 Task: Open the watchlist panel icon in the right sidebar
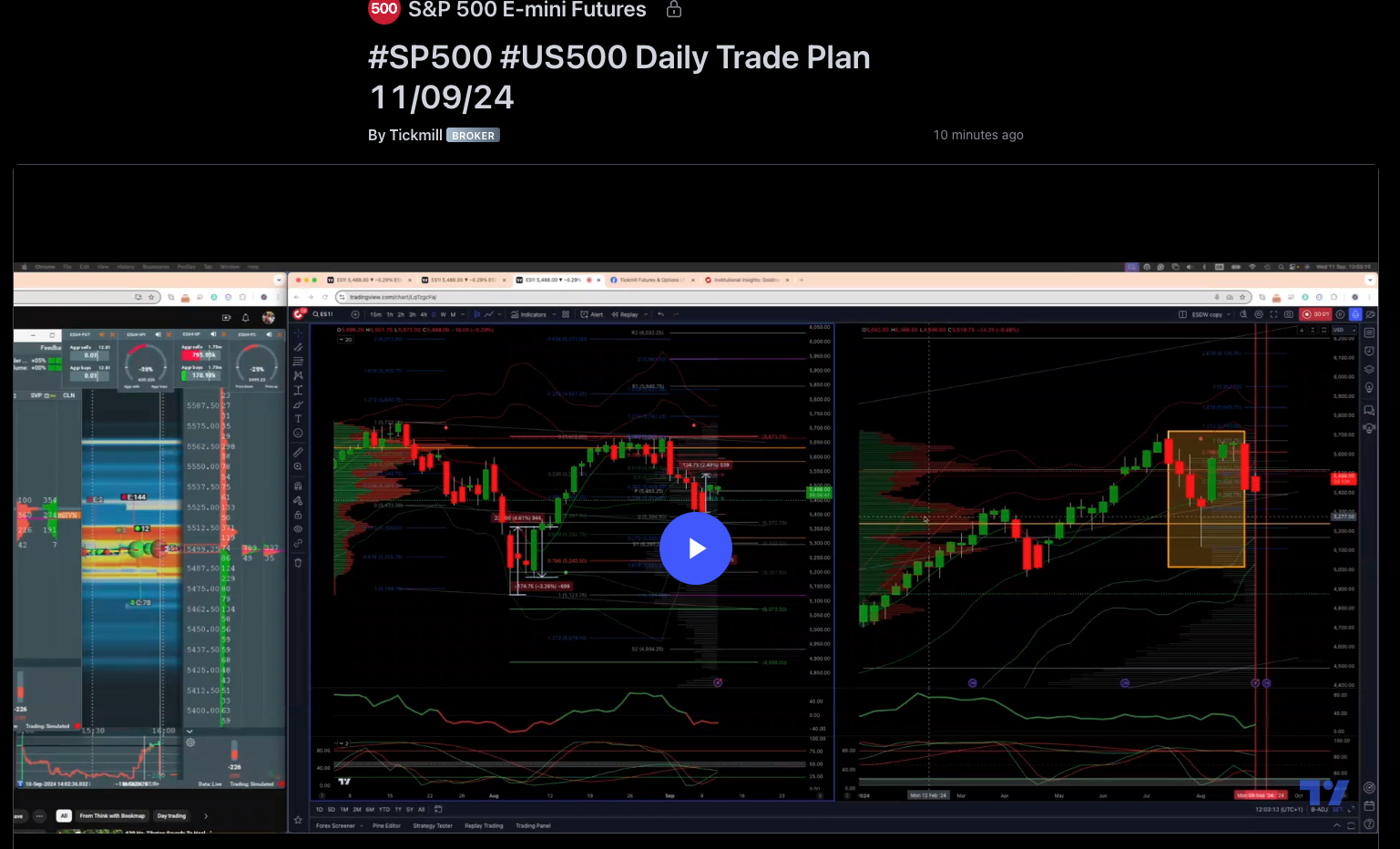[x=1369, y=333]
